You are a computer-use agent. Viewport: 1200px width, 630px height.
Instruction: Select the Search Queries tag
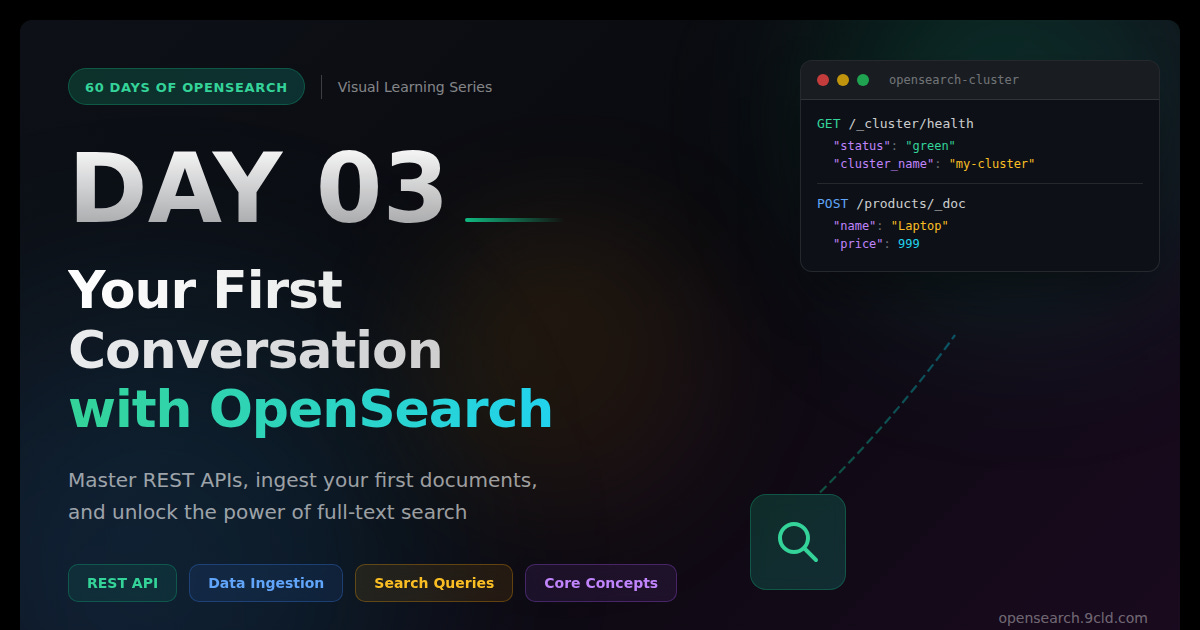coord(434,583)
